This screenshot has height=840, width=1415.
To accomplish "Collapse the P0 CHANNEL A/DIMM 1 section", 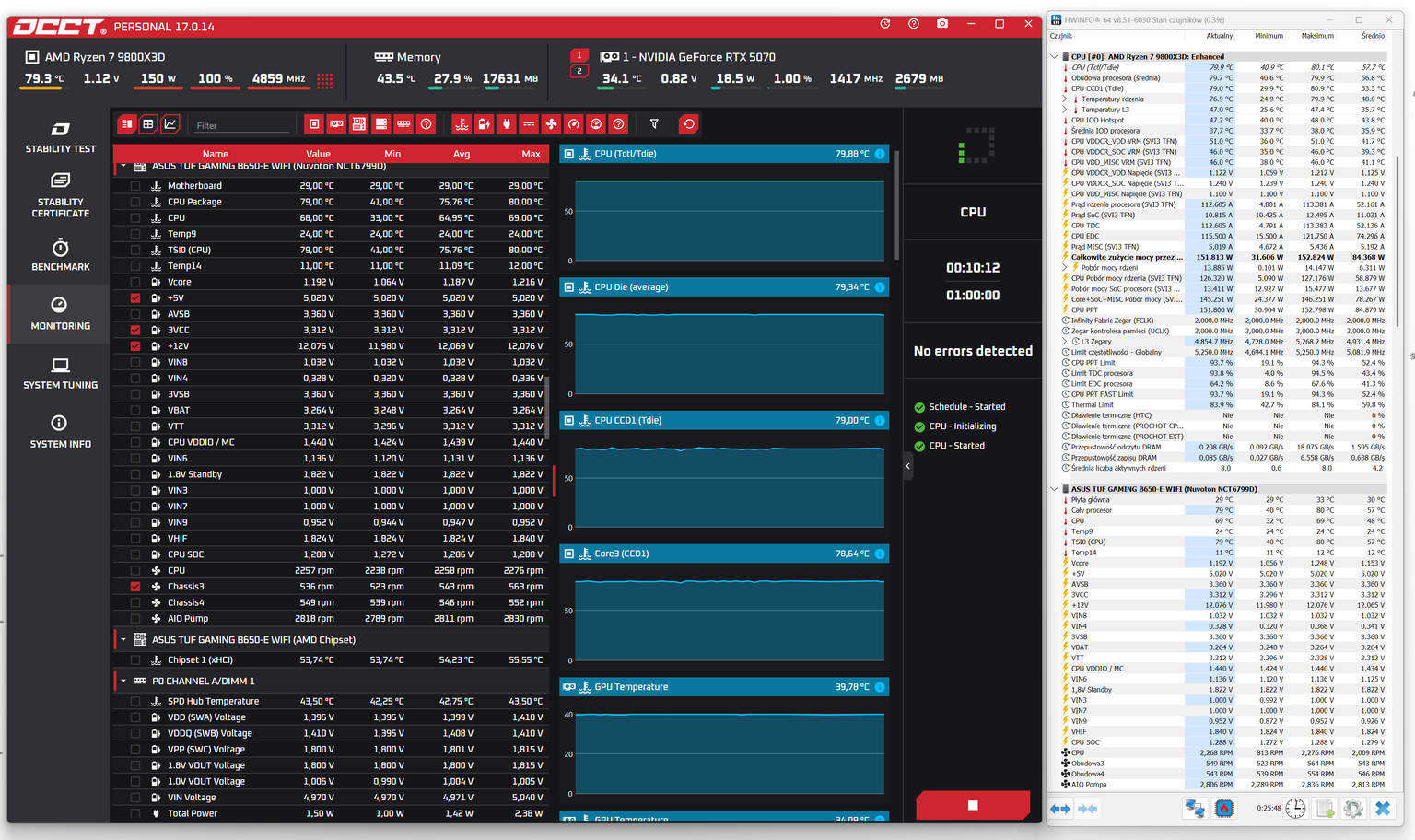I will coord(123,681).
